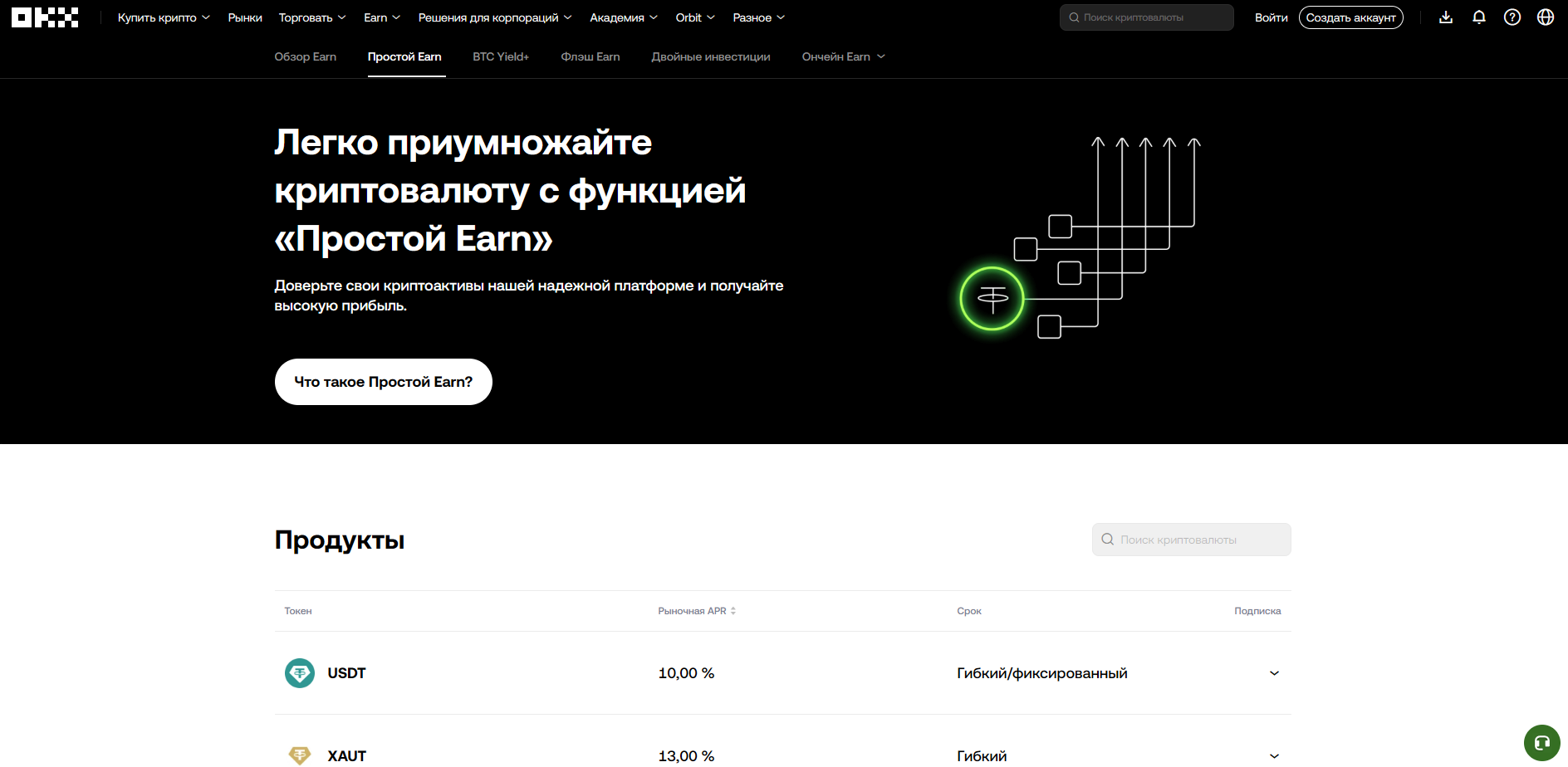1568x767 pixels.
Task: Switch to the Флэш Earn tab
Action: click(x=590, y=56)
